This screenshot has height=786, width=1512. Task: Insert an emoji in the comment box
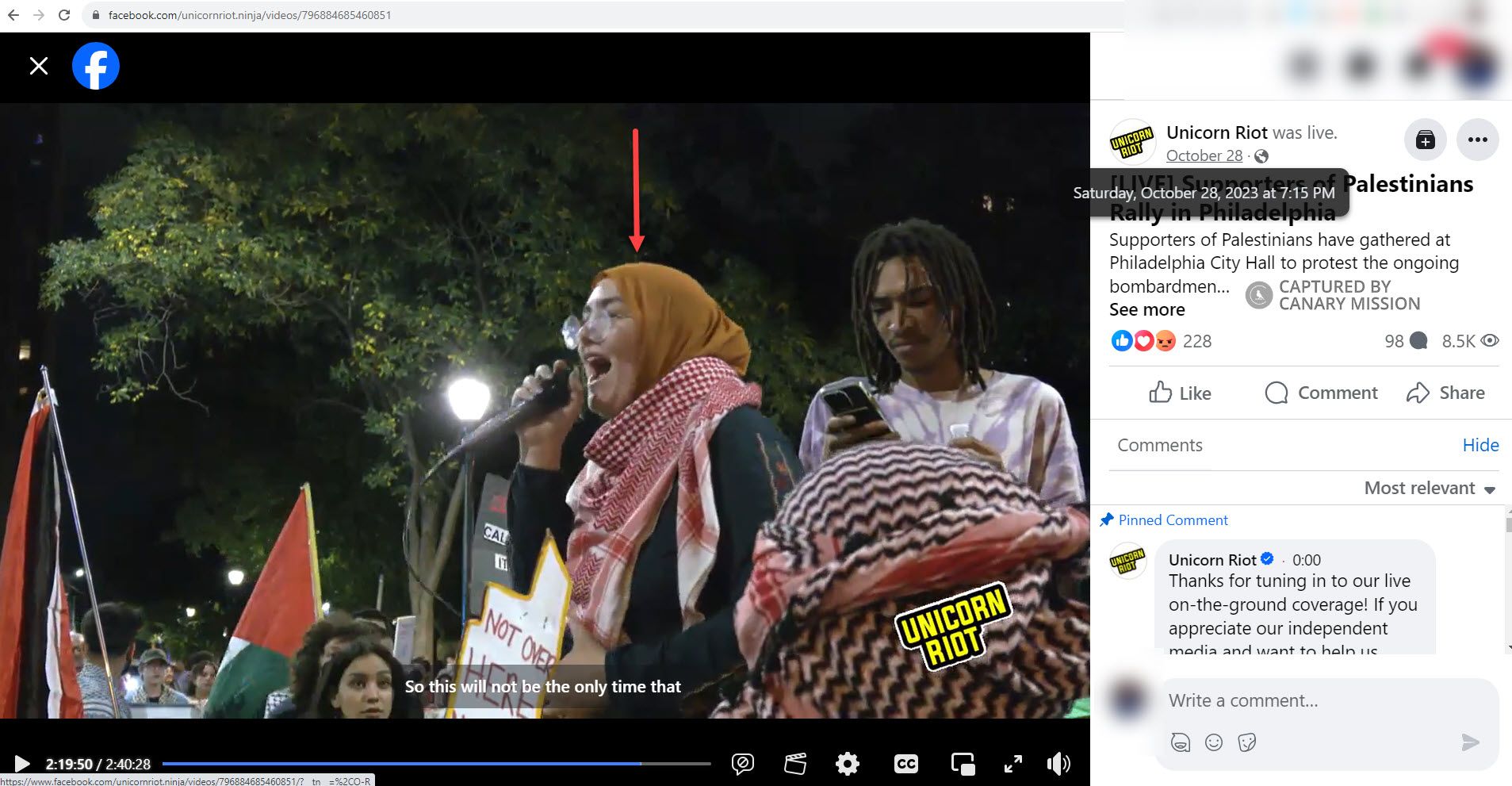[1212, 742]
